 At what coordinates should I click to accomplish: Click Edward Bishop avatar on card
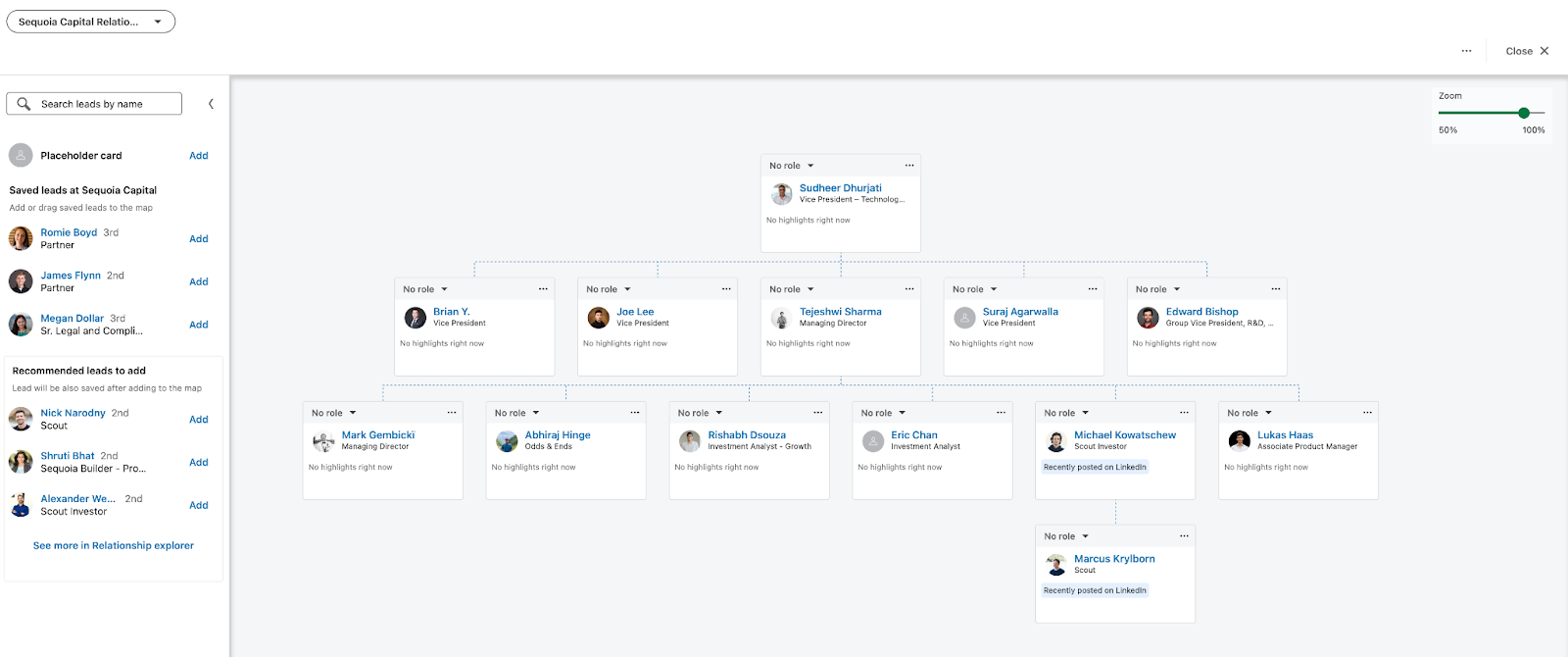tap(1148, 318)
